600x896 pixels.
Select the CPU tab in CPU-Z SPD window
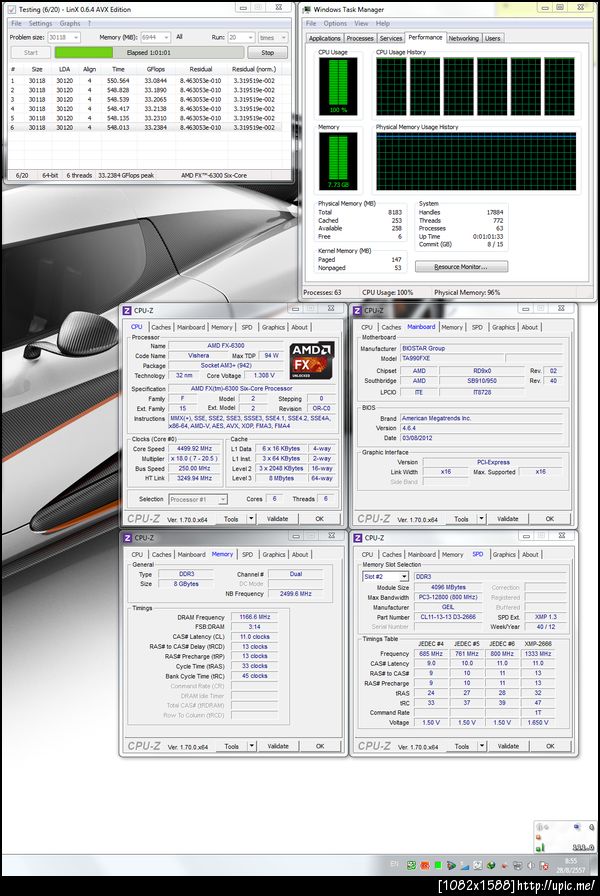(x=367, y=555)
